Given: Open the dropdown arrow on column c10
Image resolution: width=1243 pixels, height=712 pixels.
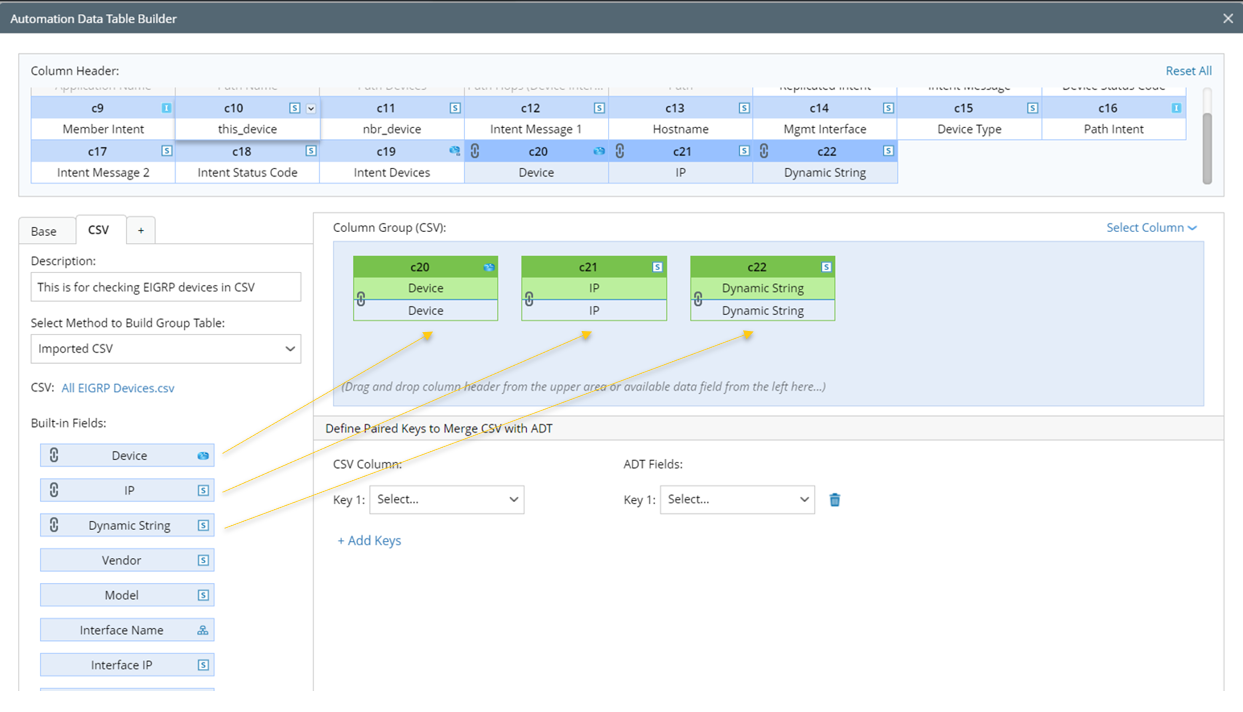Looking at the screenshot, I should (310, 108).
